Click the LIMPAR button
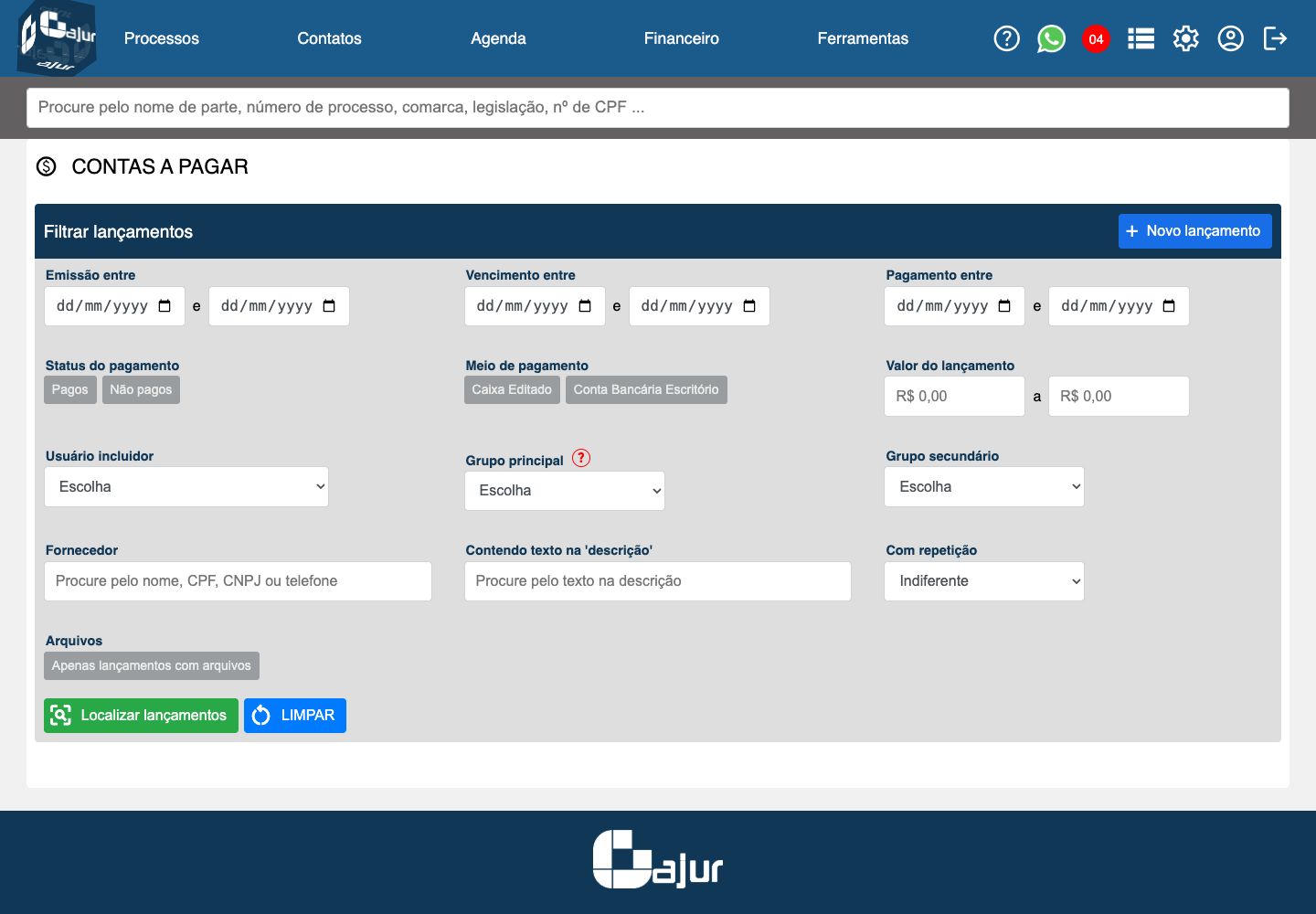Screen dimensions: 1316x914 [295, 716]
